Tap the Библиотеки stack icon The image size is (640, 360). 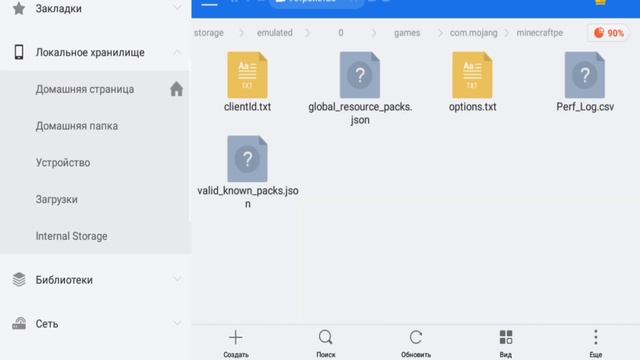pyautogui.click(x=19, y=280)
